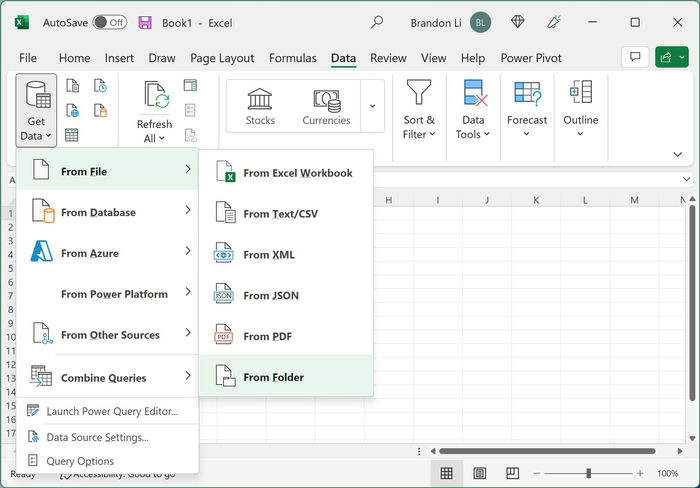Open the Help tab
The image size is (700, 488).
pos(473,58)
